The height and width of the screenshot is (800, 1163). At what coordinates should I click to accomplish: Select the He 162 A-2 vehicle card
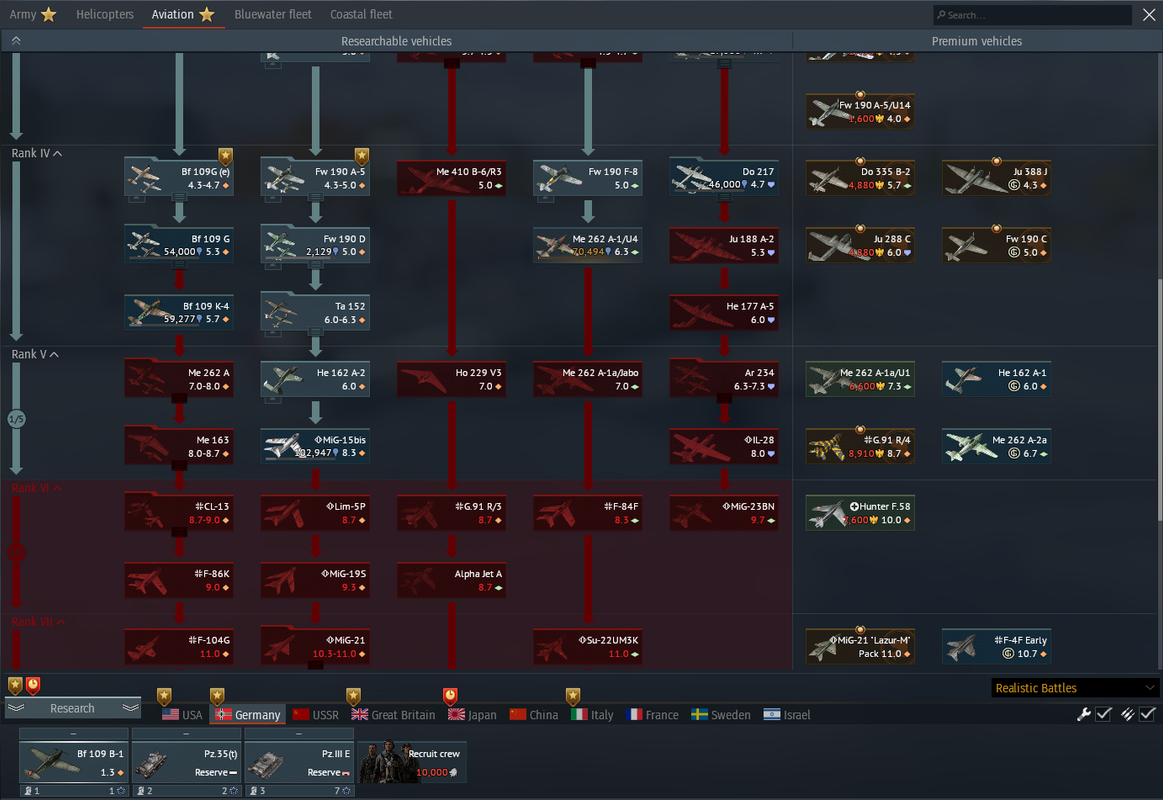(315, 379)
